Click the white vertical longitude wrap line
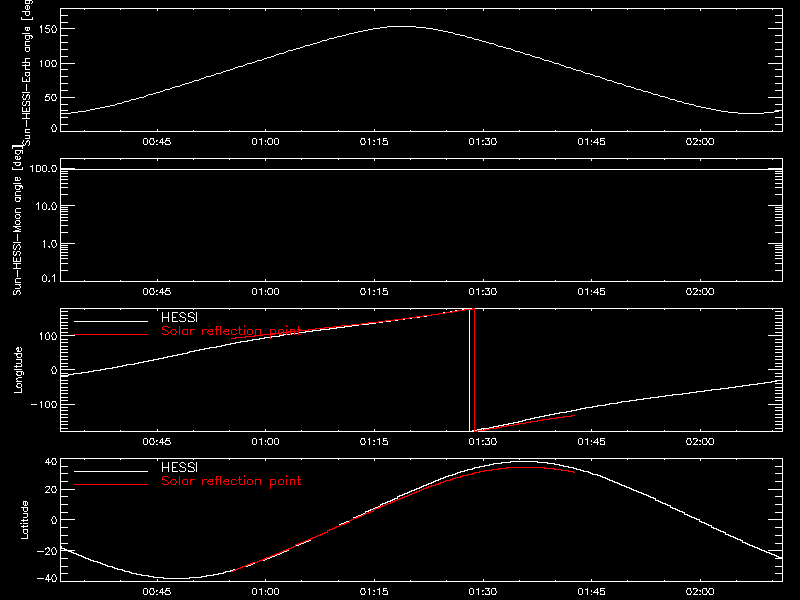 (x=469, y=370)
